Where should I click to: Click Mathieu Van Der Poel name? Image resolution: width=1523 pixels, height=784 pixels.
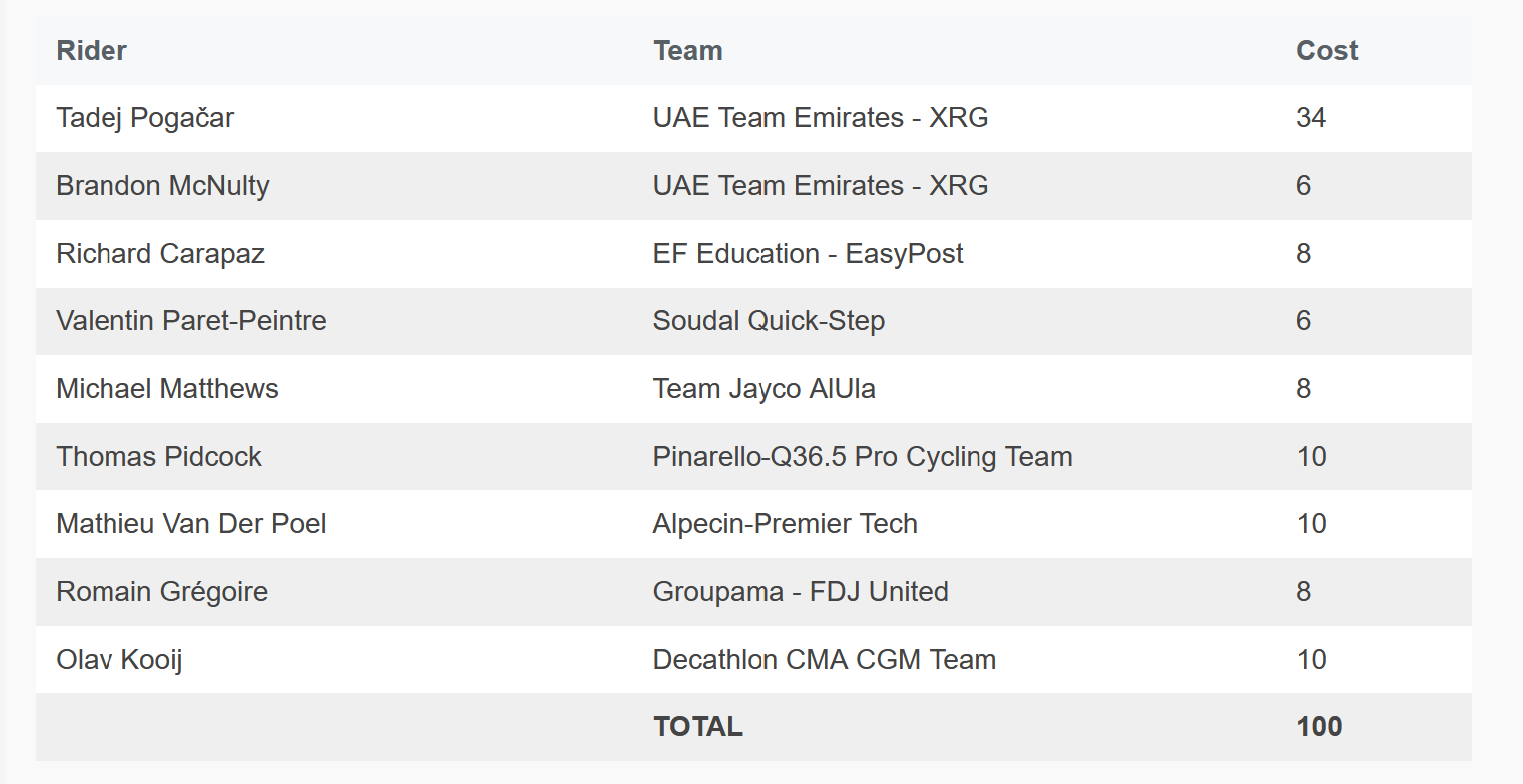pos(191,524)
